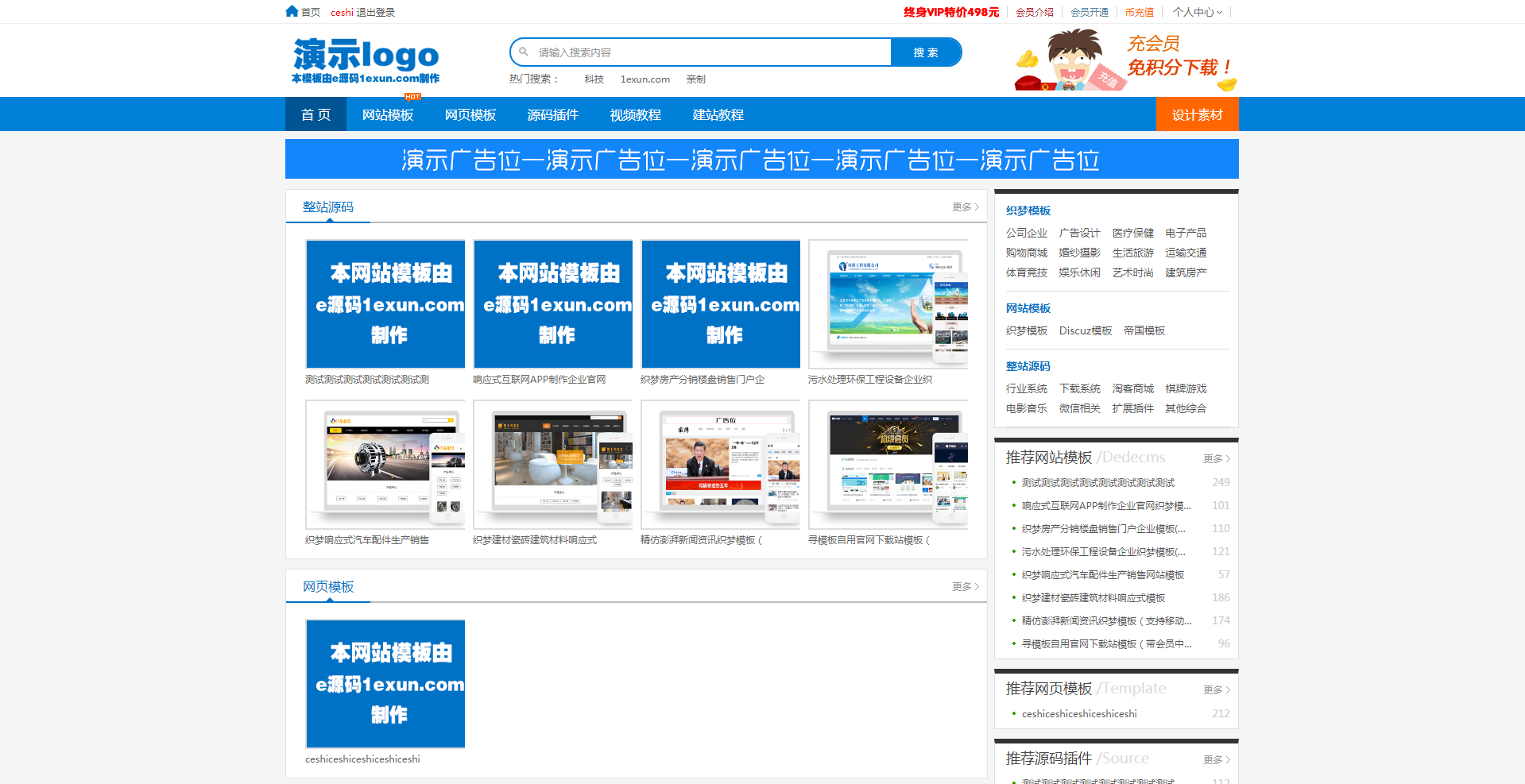Screen dimensions: 1525x784
Task: Click the 演示广告位 blue ad banner
Action: [761, 160]
